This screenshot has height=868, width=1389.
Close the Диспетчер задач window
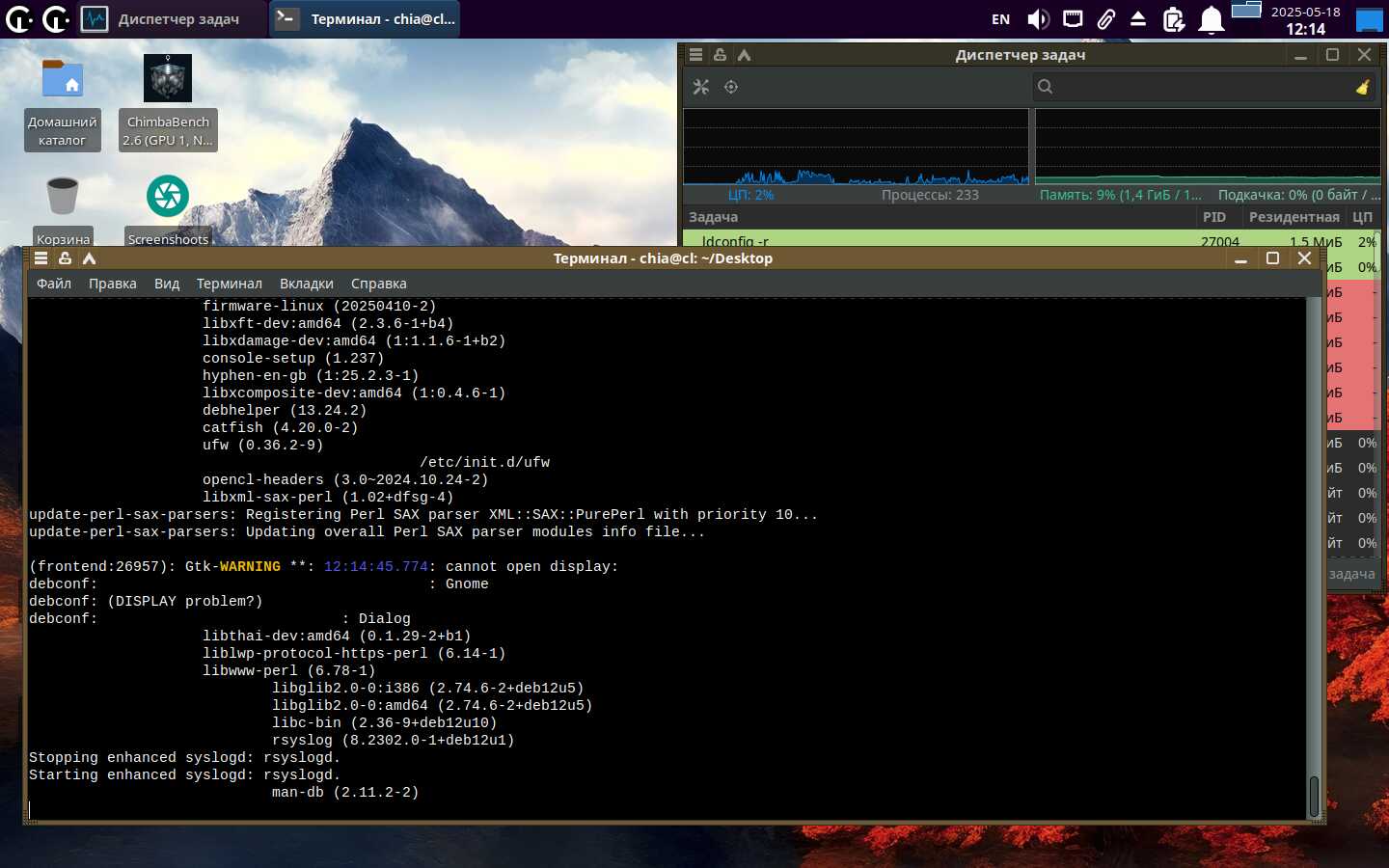click(x=1364, y=55)
